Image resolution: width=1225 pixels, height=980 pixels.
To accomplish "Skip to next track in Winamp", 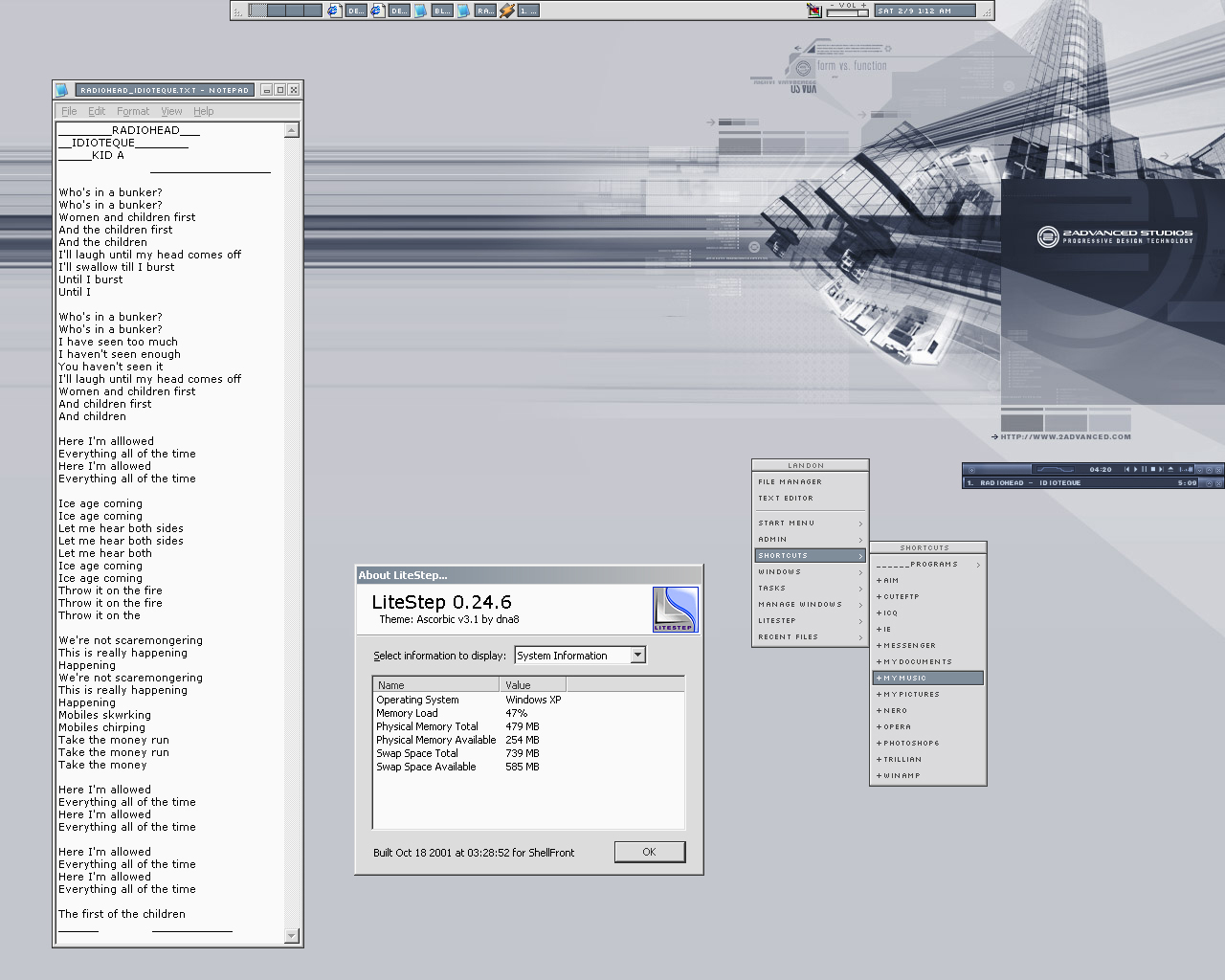I will point(1161,469).
